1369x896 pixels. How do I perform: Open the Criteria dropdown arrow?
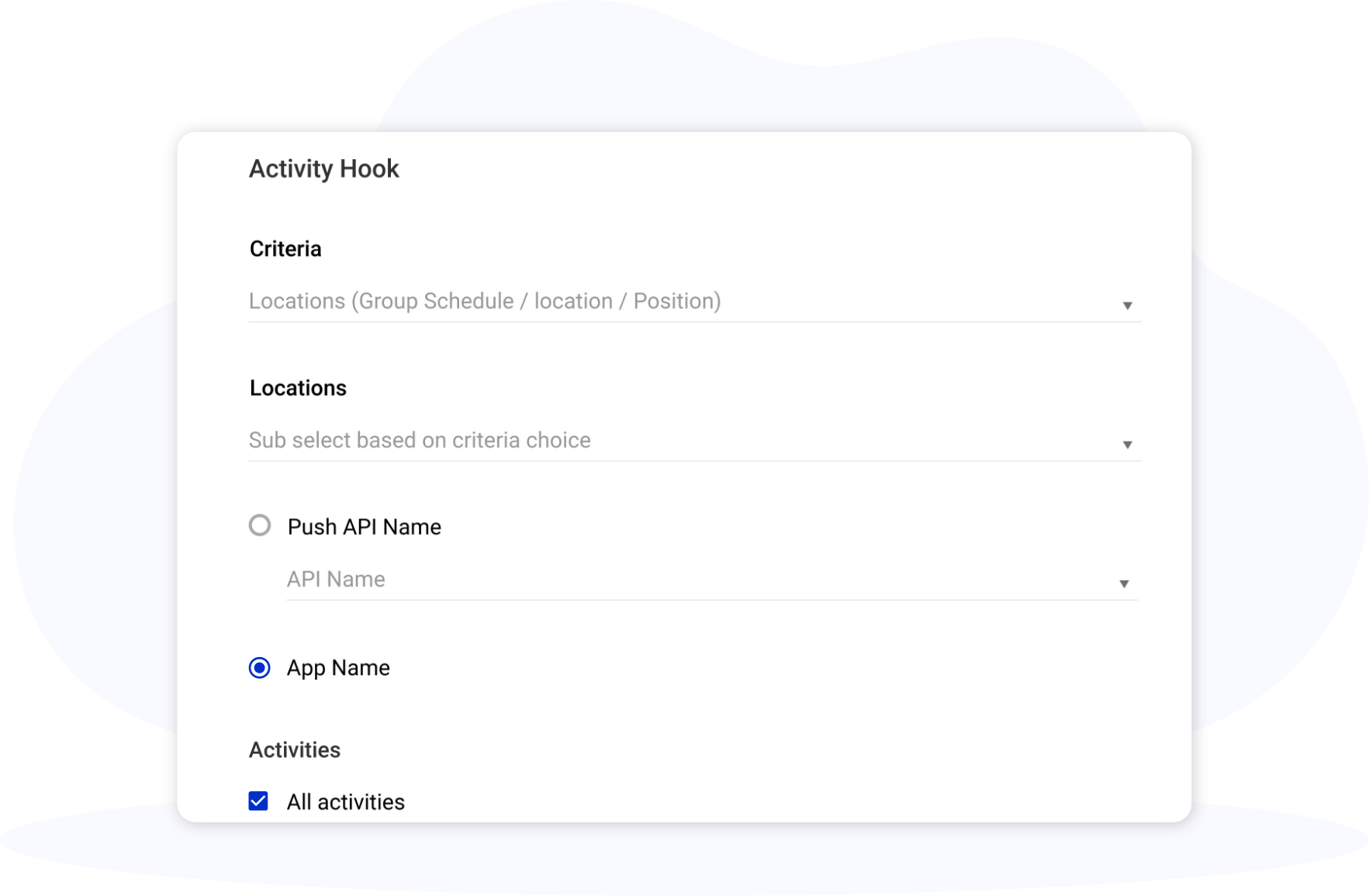tap(1127, 306)
